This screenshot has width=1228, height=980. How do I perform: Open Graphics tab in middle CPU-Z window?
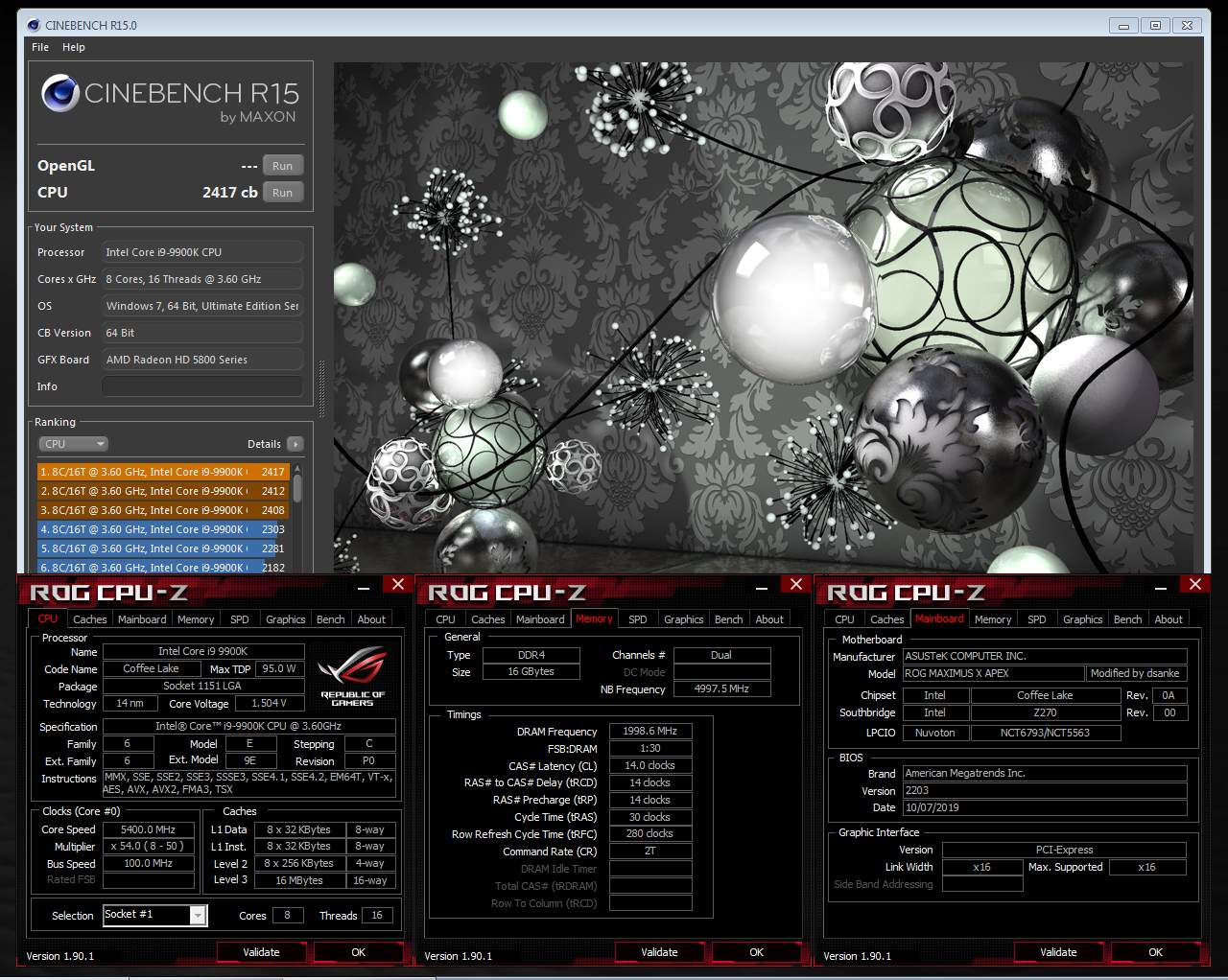(x=684, y=619)
